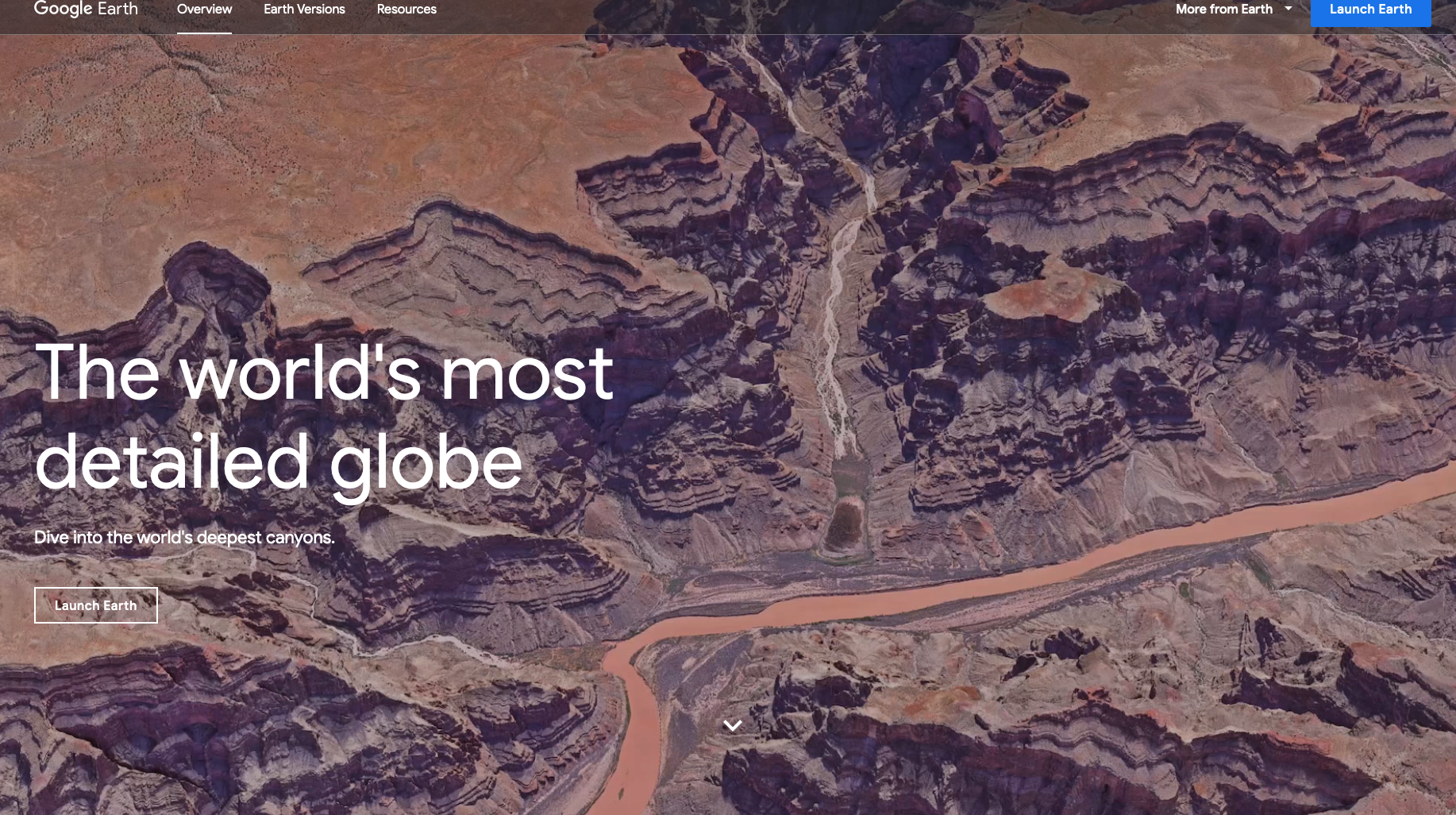Click the outlined Launch Earth button
Viewport: 1456px width, 815px height.
tap(96, 605)
